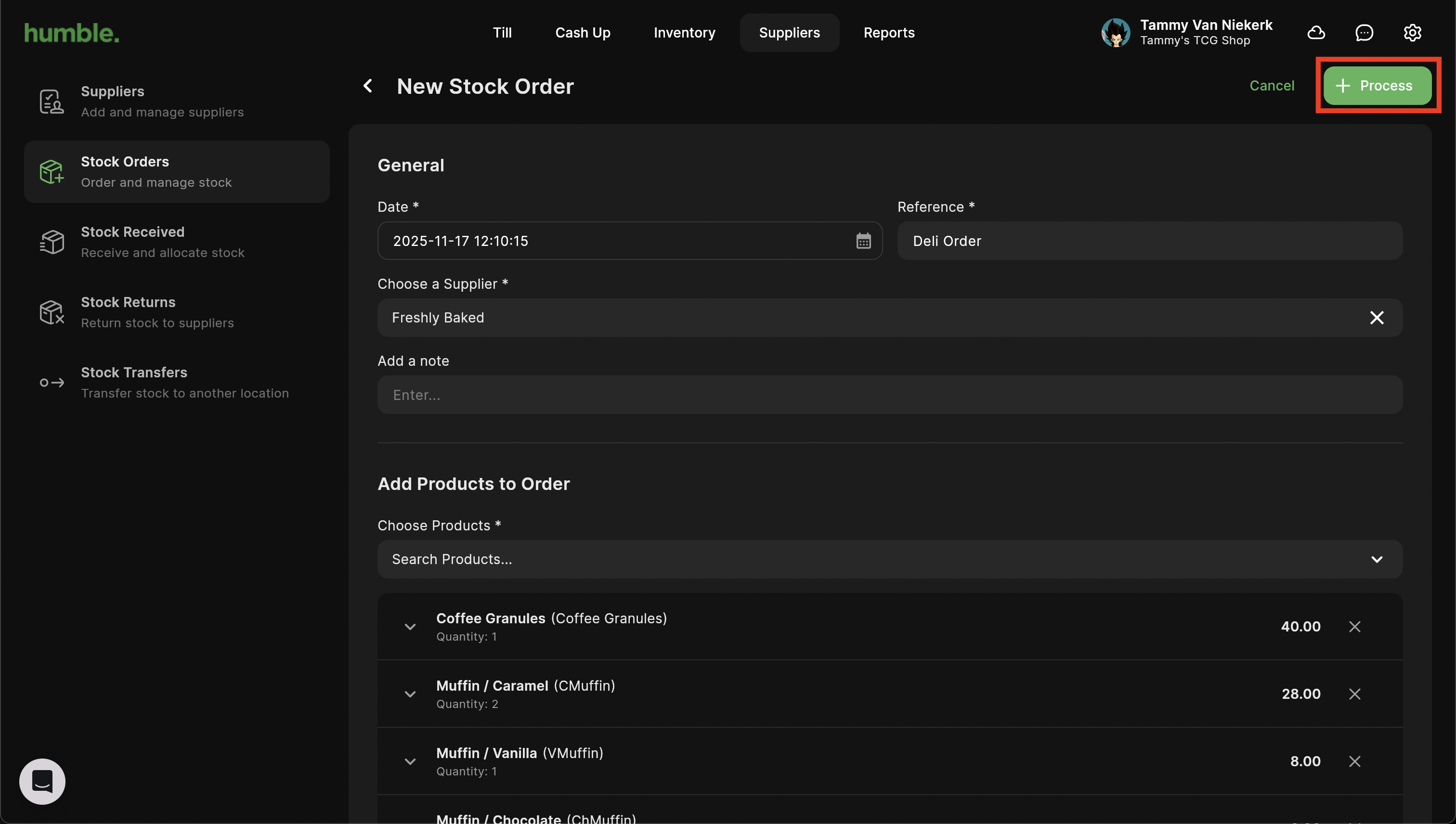Image resolution: width=1456 pixels, height=824 pixels.
Task: Clear the Freshly Baked supplier selection
Action: pos(1376,318)
